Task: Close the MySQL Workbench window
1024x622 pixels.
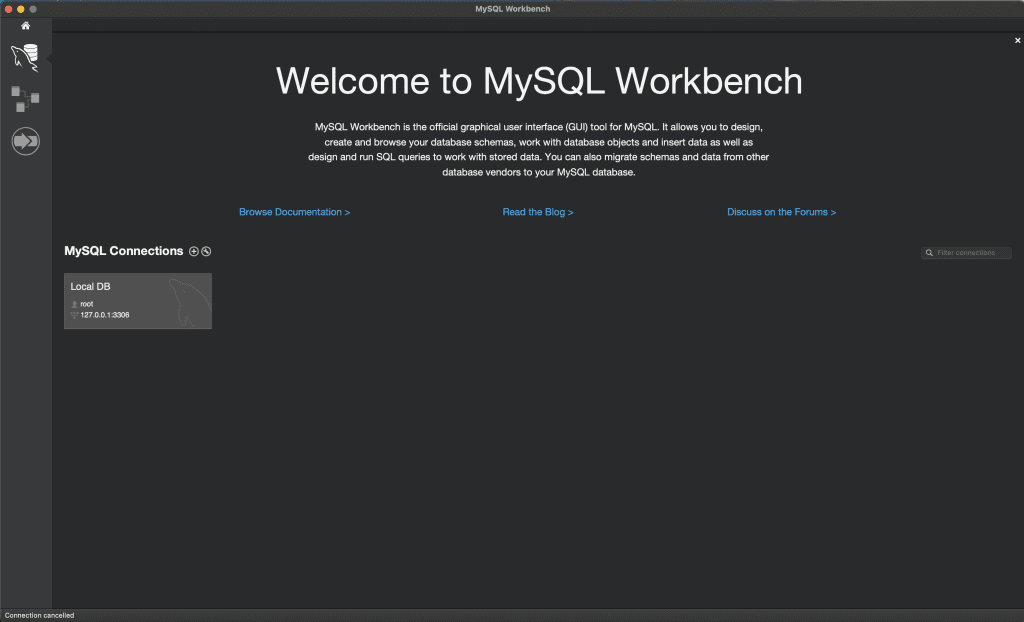Action: 8,9
